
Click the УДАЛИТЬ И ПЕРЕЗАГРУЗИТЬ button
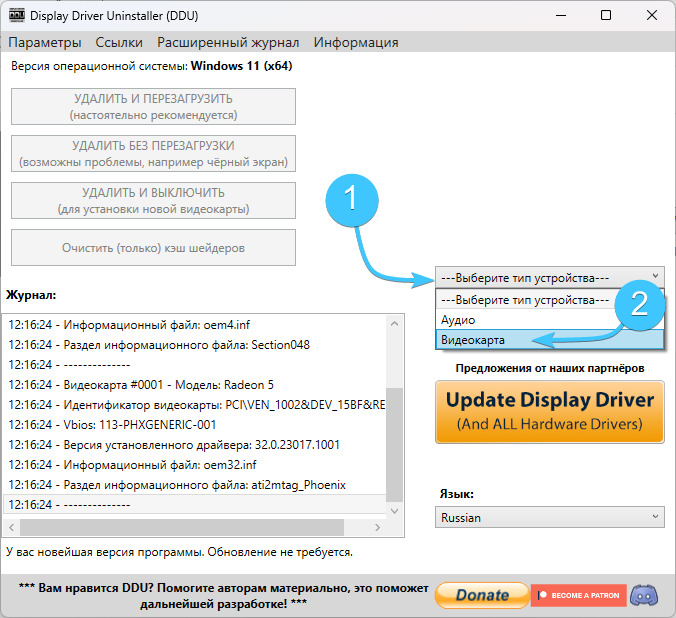coord(153,107)
